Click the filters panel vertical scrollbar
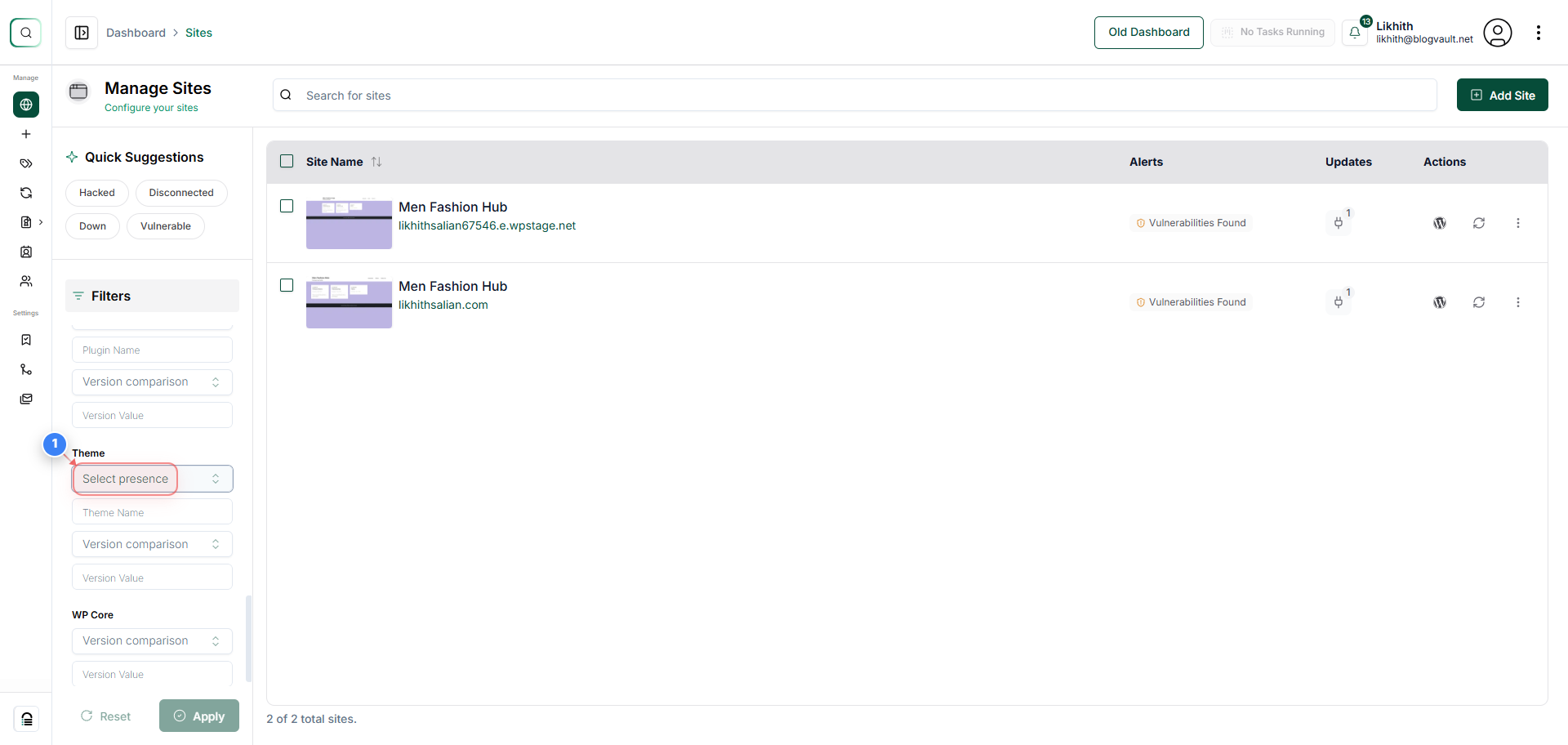Viewport: 1568px width, 745px height. coord(248,639)
